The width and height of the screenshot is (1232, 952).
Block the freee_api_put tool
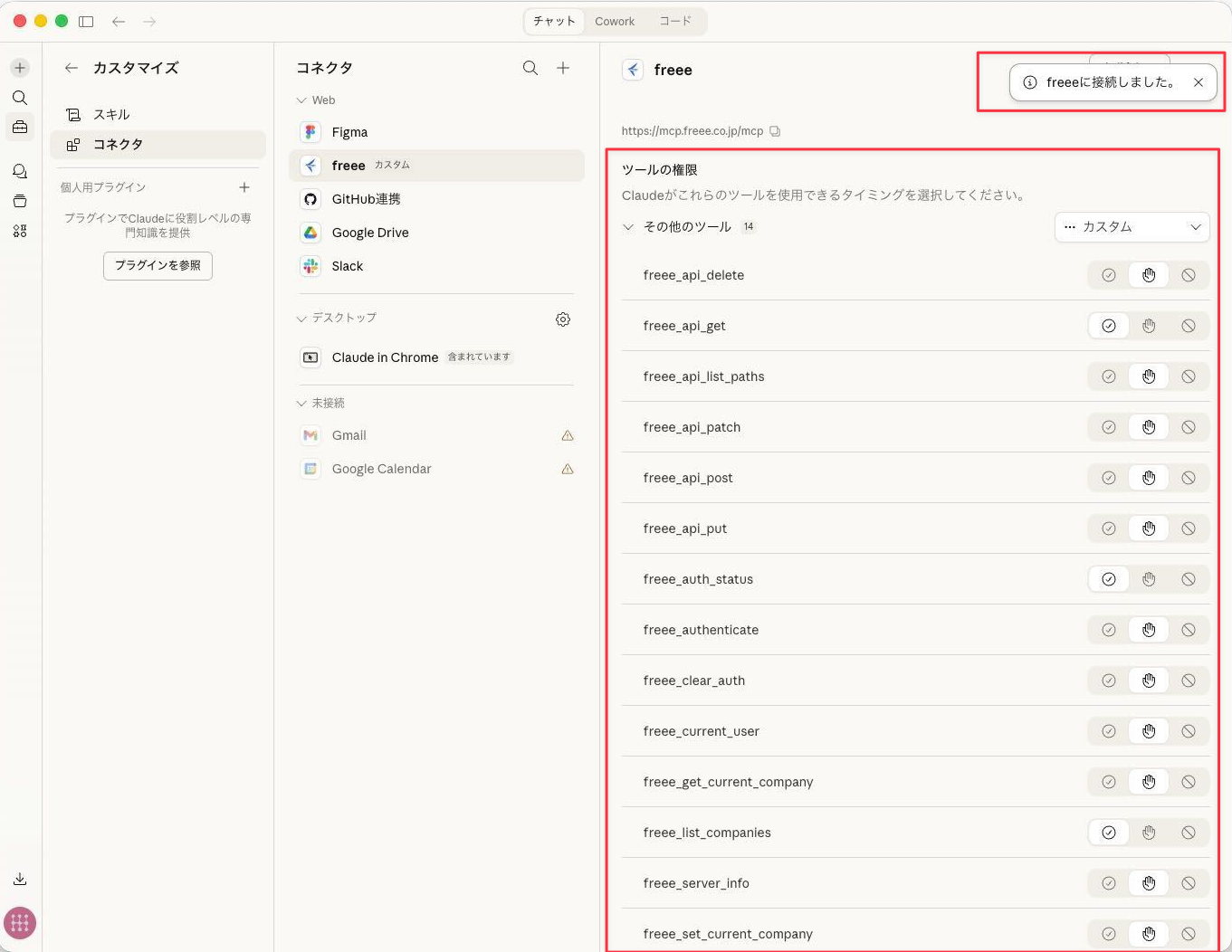tap(1189, 528)
